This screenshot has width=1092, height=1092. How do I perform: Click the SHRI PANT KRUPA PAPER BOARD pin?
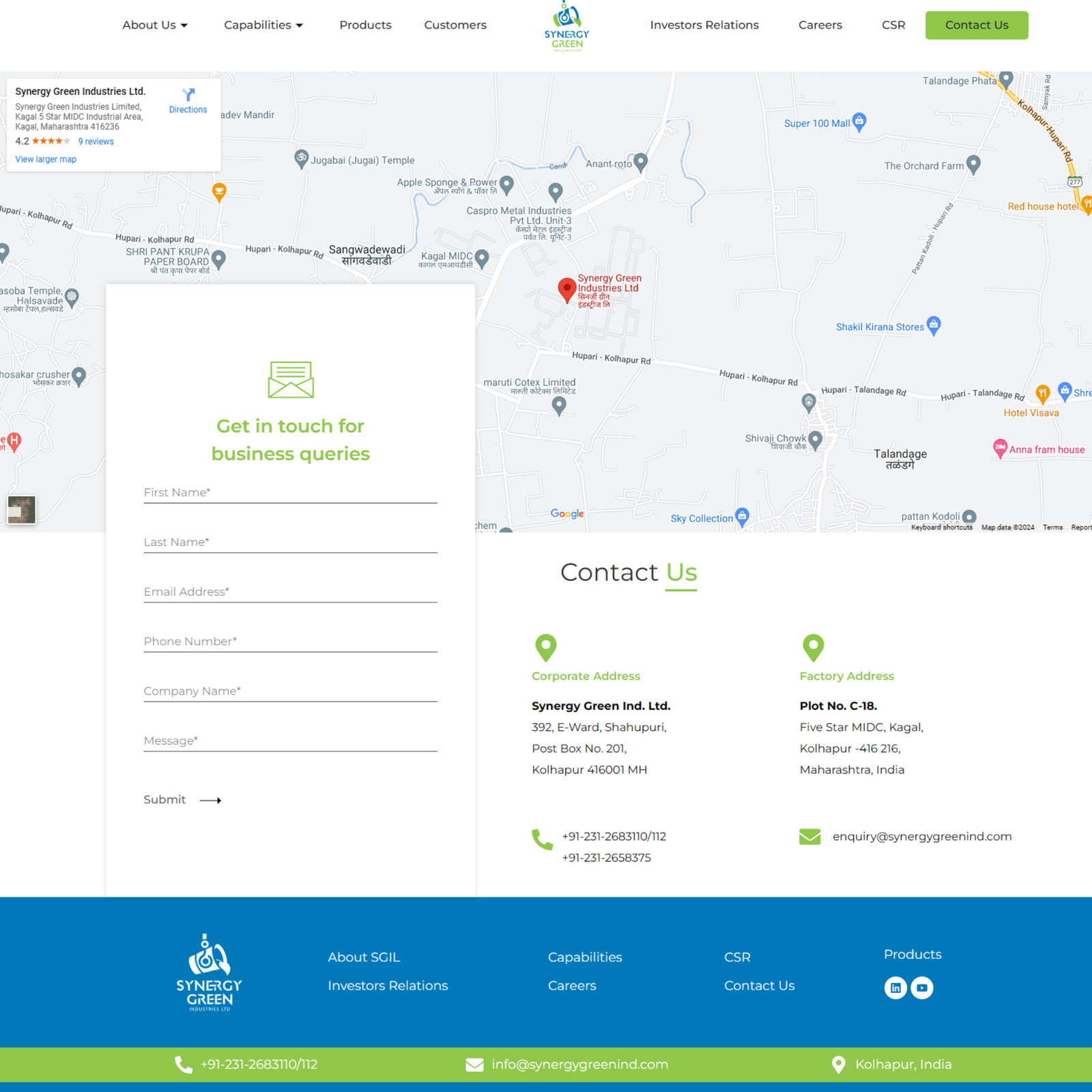click(218, 259)
